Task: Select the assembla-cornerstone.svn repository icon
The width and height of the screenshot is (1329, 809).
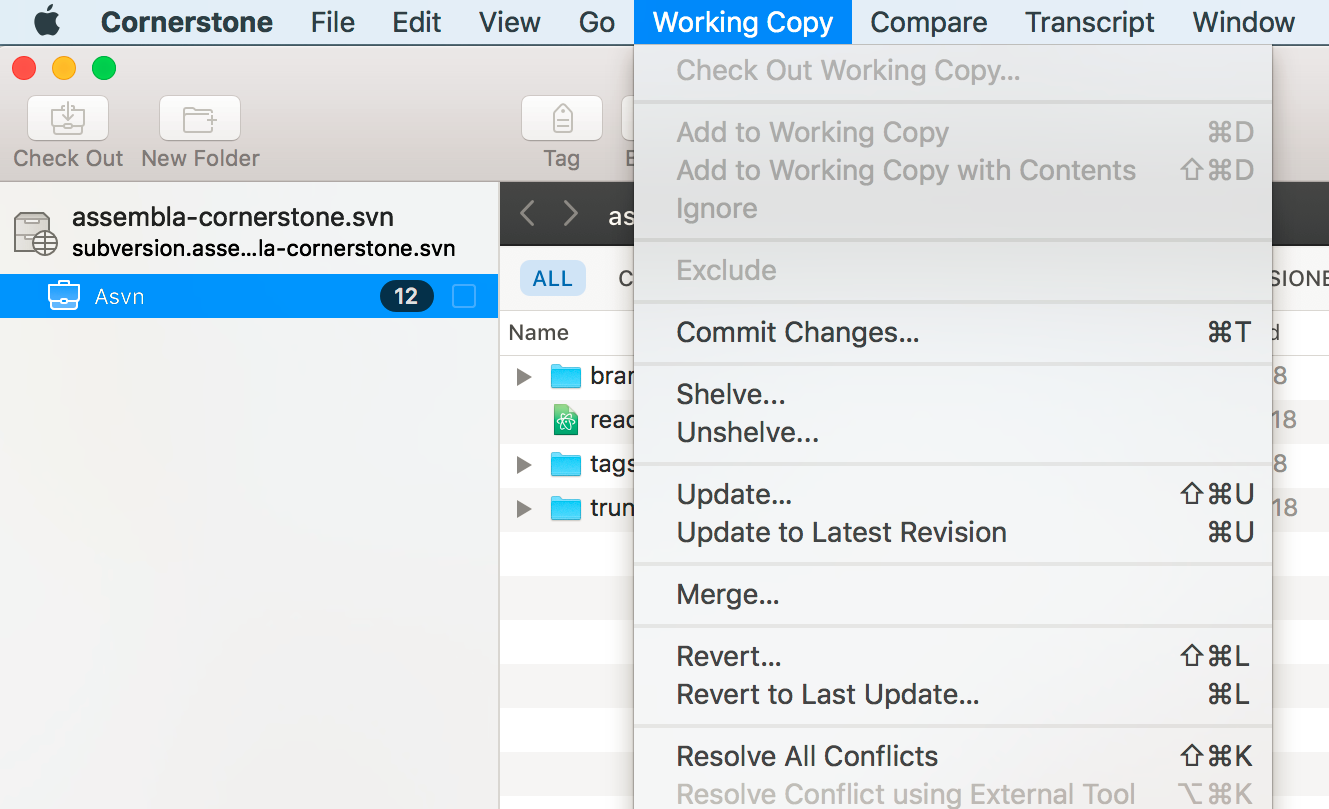Action: 36,232
